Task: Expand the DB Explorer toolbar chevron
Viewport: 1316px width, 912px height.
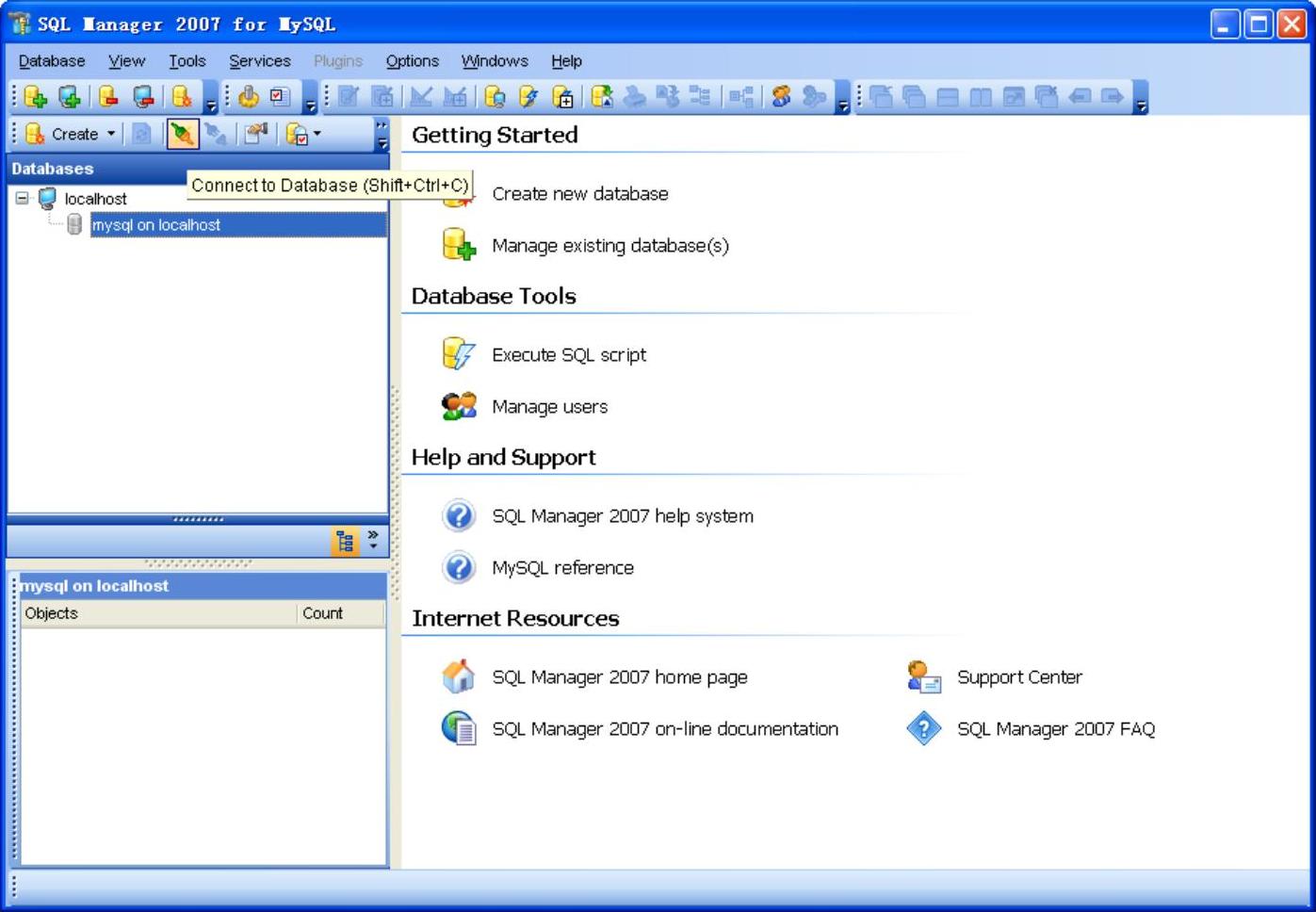Action: click(x=382, y=135)
